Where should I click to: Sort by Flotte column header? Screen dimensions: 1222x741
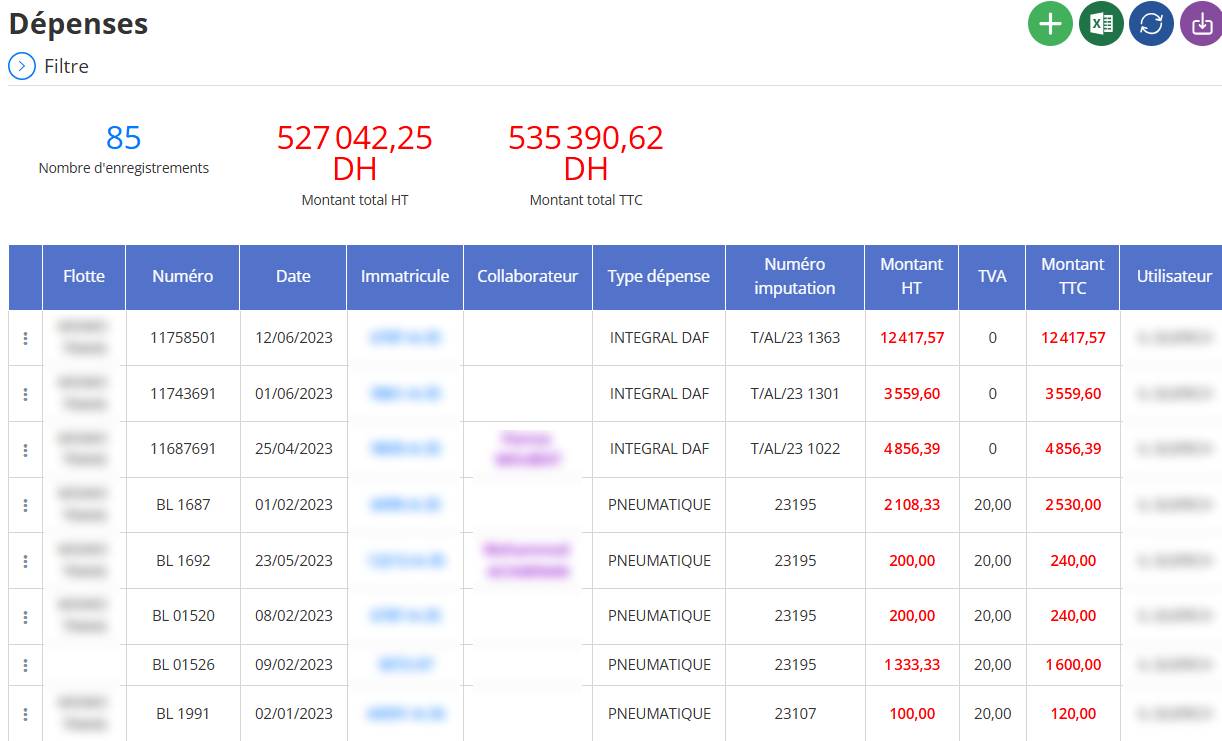click(84, 277)
